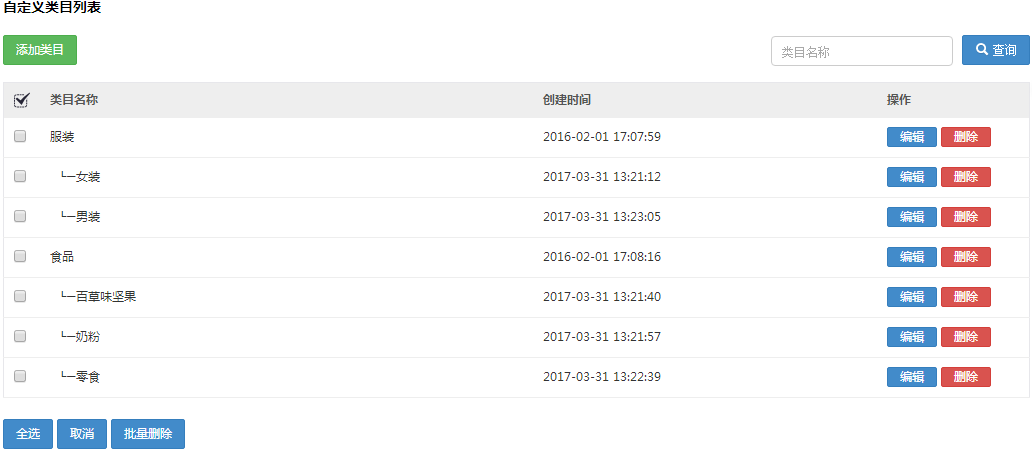
Task: Check the checkbox for 服装 row
Action: (x=20, y=137)
